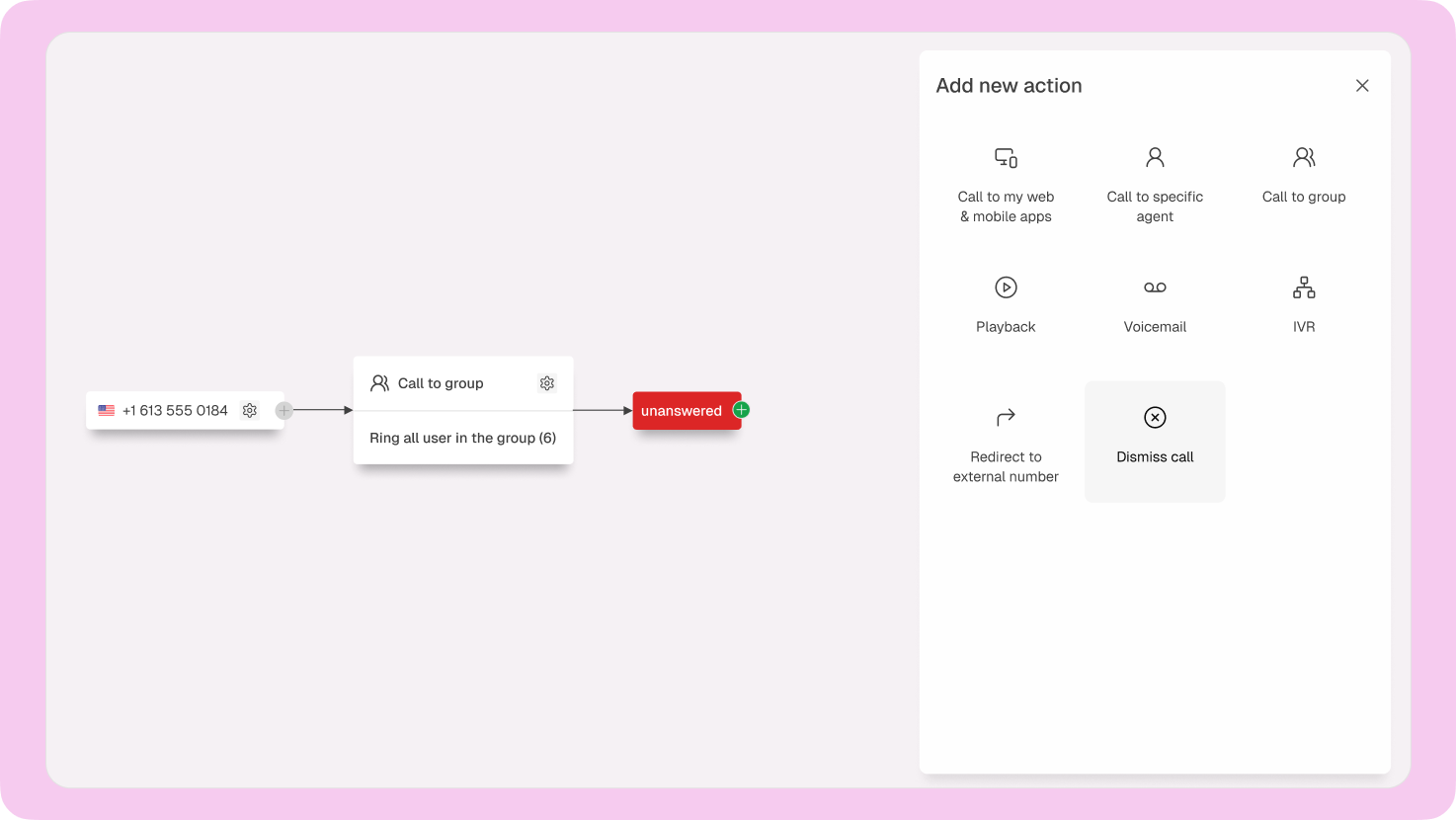Select the Dismiss call icon
This screenshot has width=1456, height=820.
click(x=1155, y=418)
